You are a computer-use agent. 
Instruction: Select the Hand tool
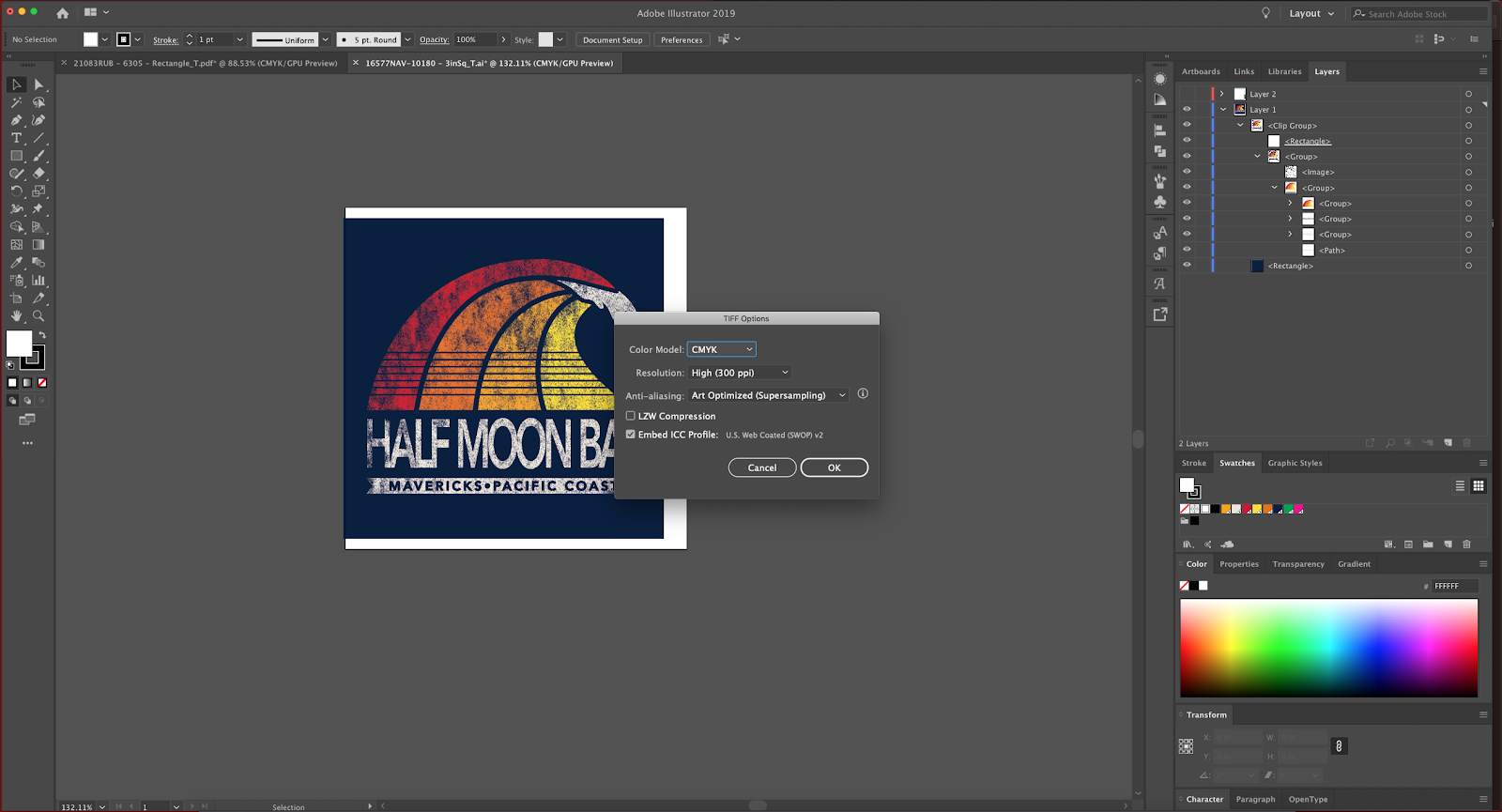(x=16, y=316)
